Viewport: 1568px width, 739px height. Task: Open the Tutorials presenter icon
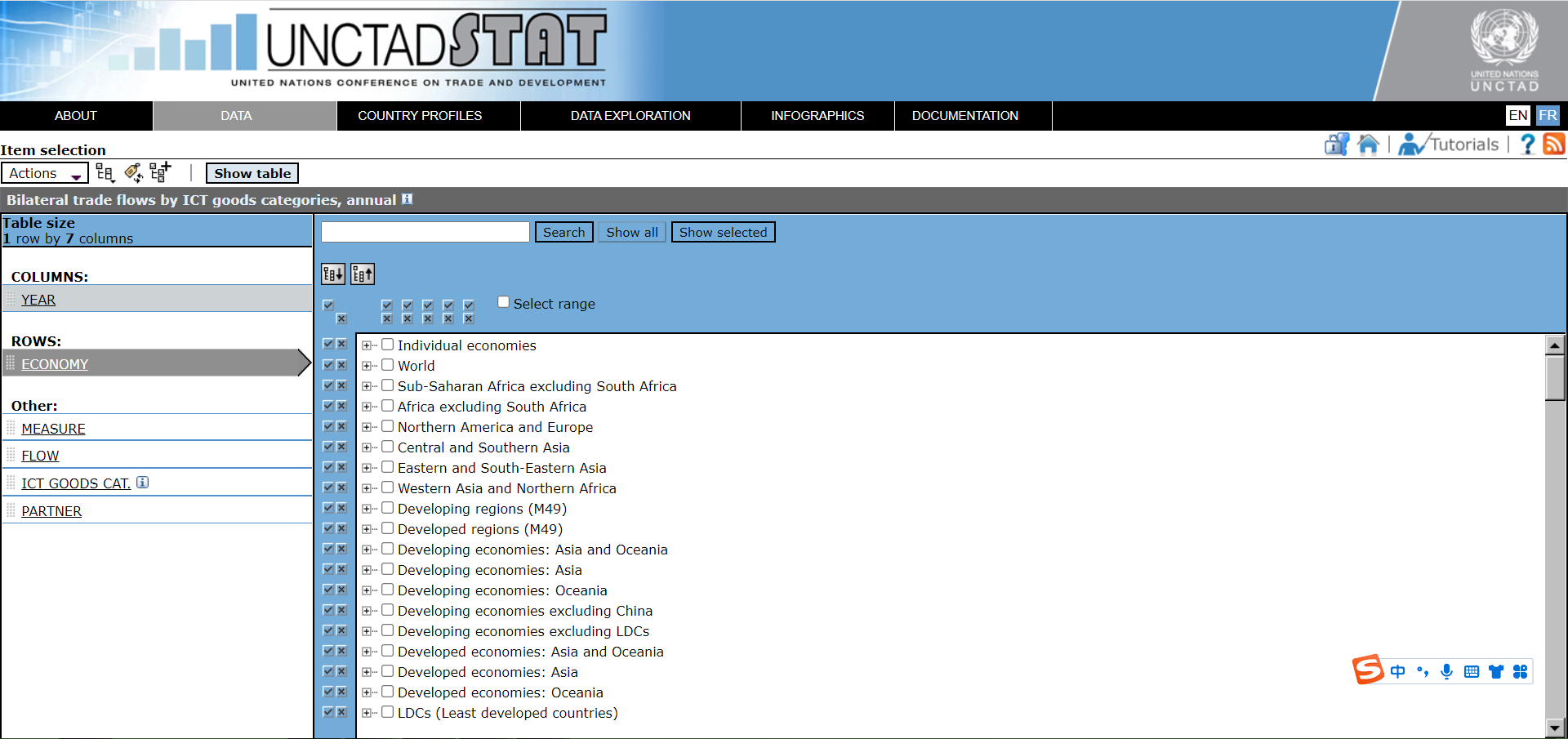pyautogui.click(x=1412, y=145)
